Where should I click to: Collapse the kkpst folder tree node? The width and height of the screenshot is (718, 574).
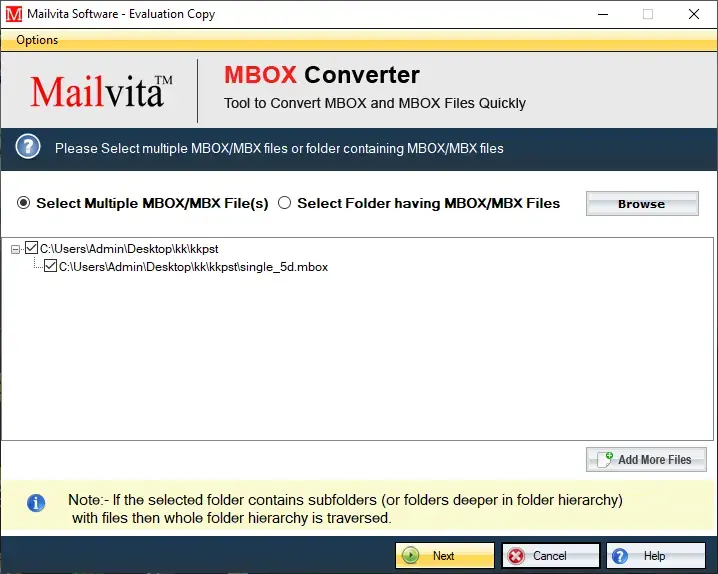(16, 249)
